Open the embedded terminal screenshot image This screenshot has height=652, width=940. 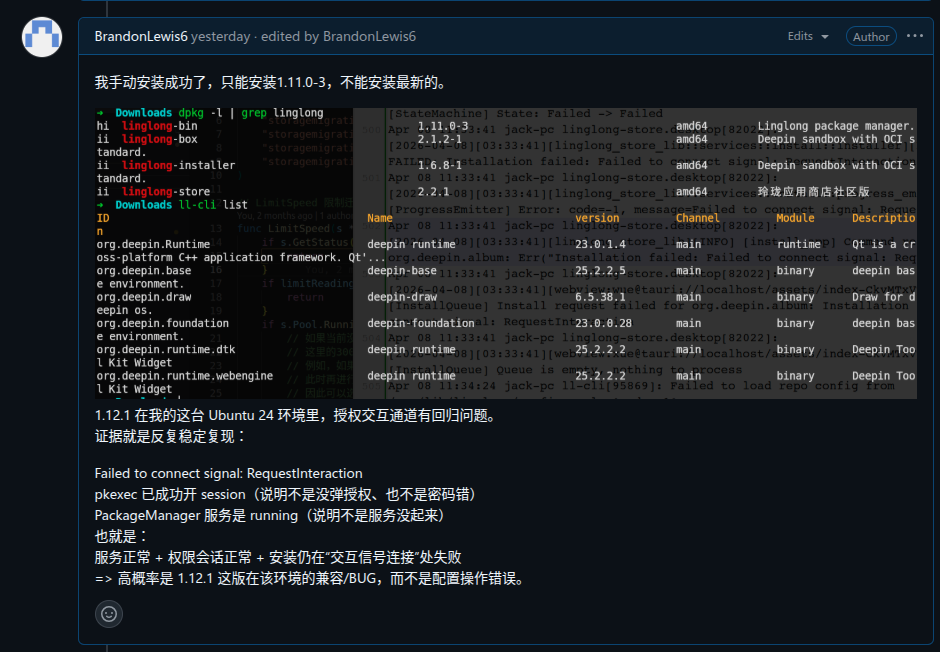coord(505,253)
